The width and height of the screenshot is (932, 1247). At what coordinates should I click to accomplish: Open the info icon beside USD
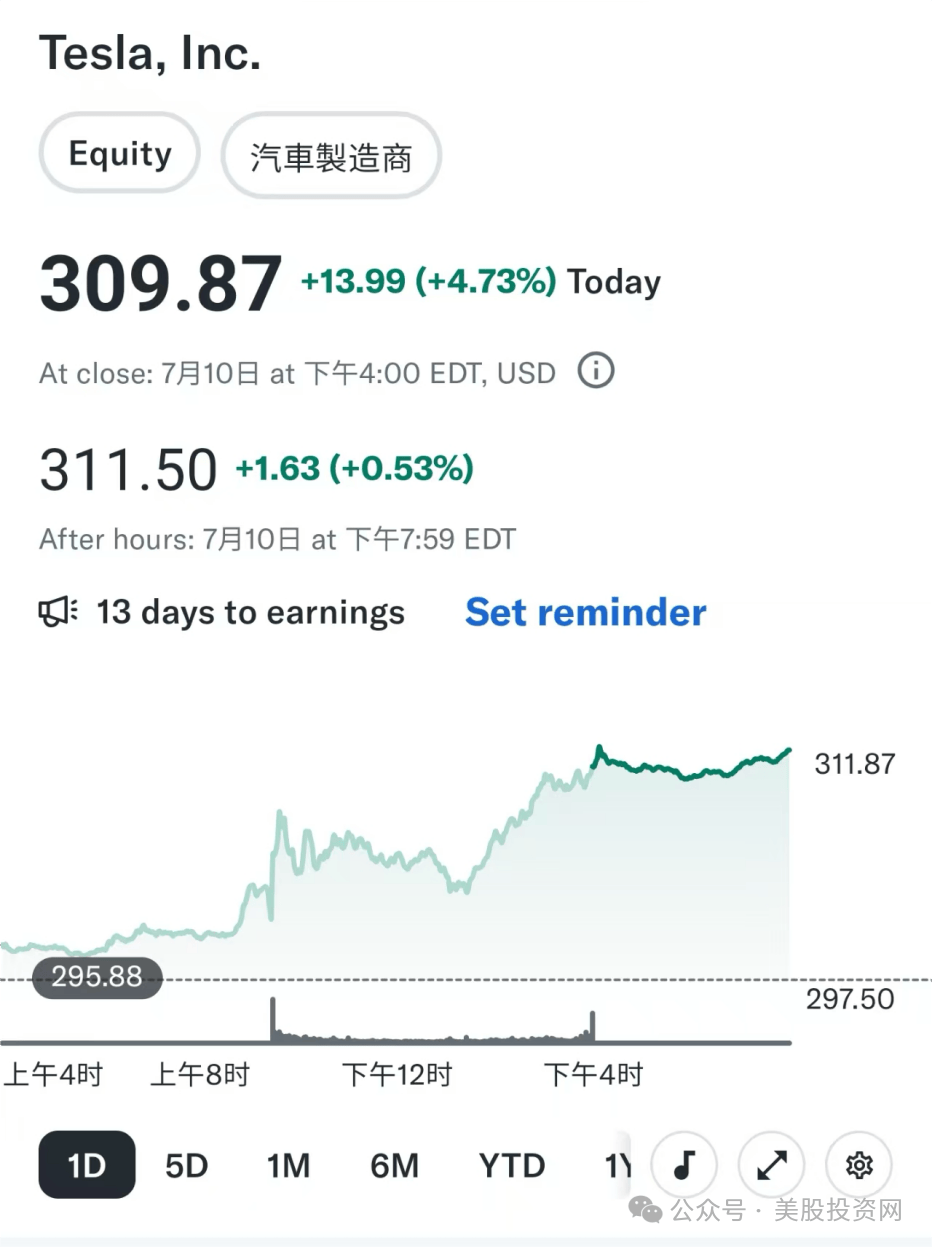click(x=596, y=372)
